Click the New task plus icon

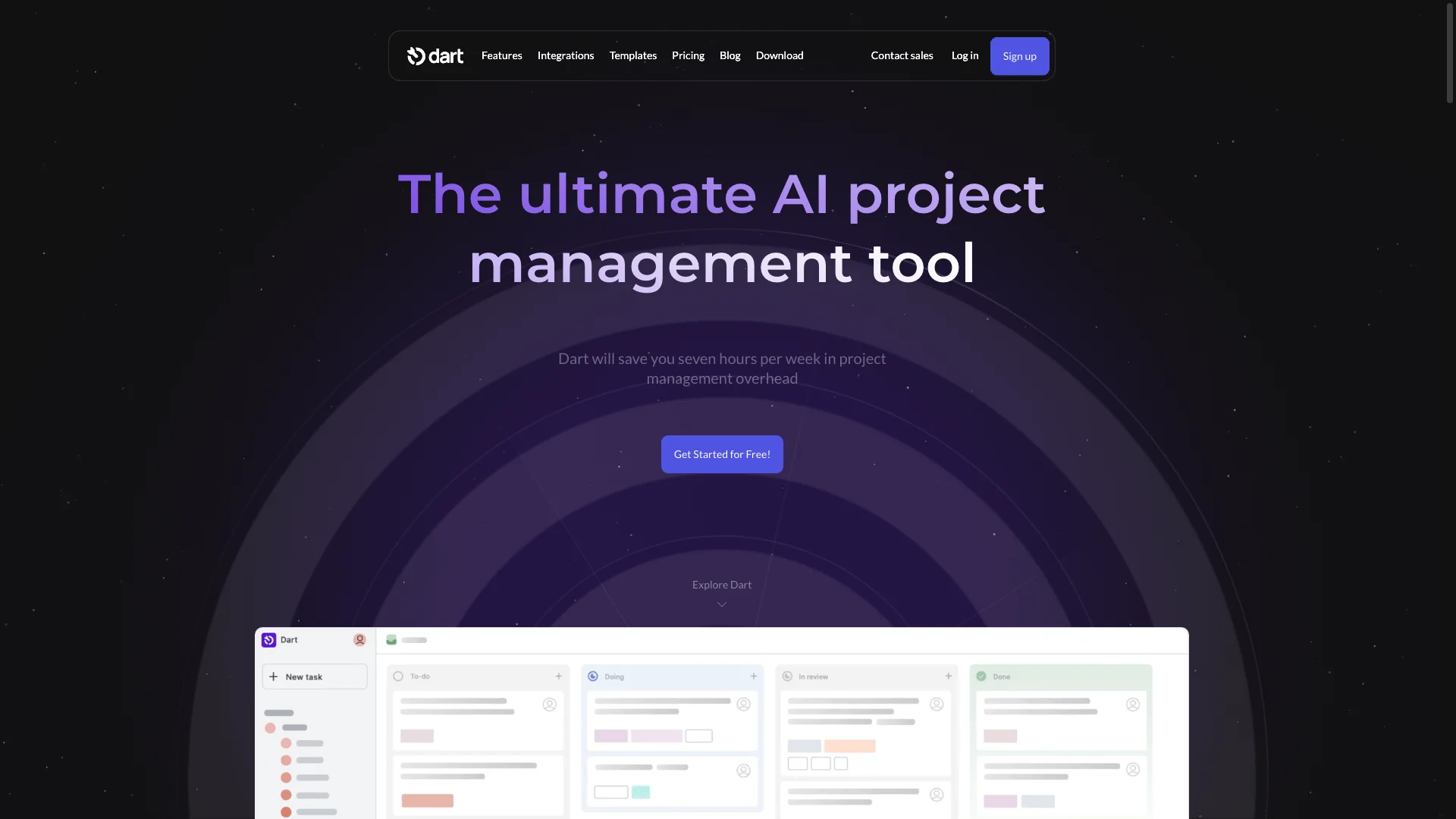click(x=274, y=677)
